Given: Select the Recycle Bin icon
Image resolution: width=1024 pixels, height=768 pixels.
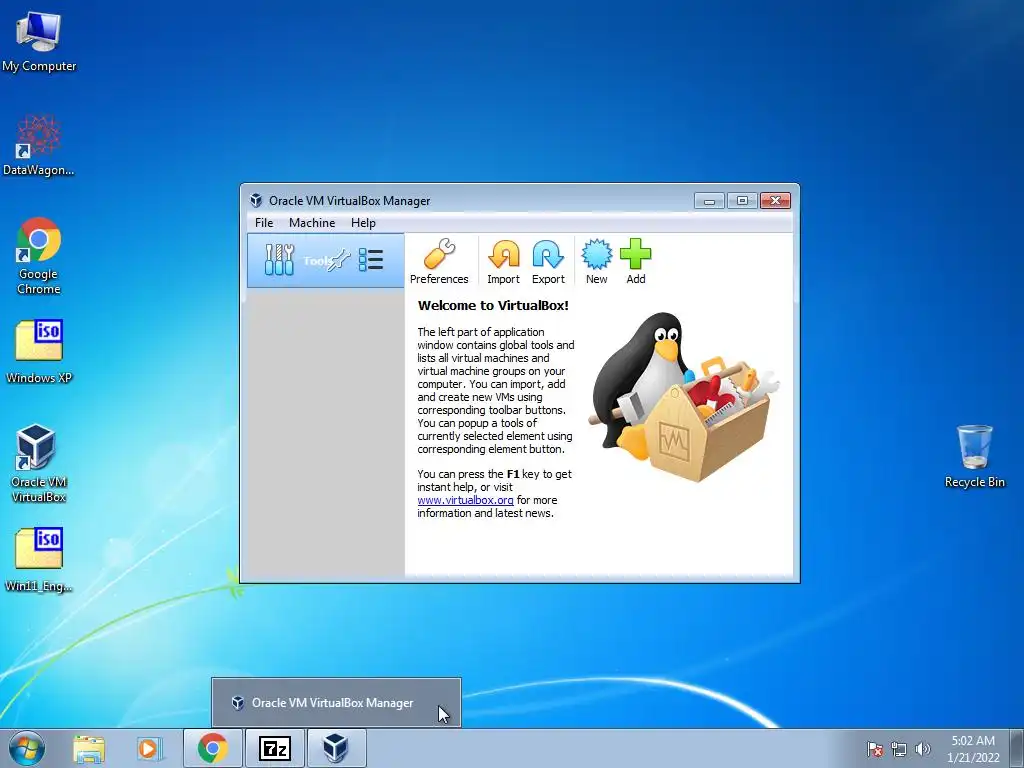Looking at the screenshot, I should coord(974,456).
